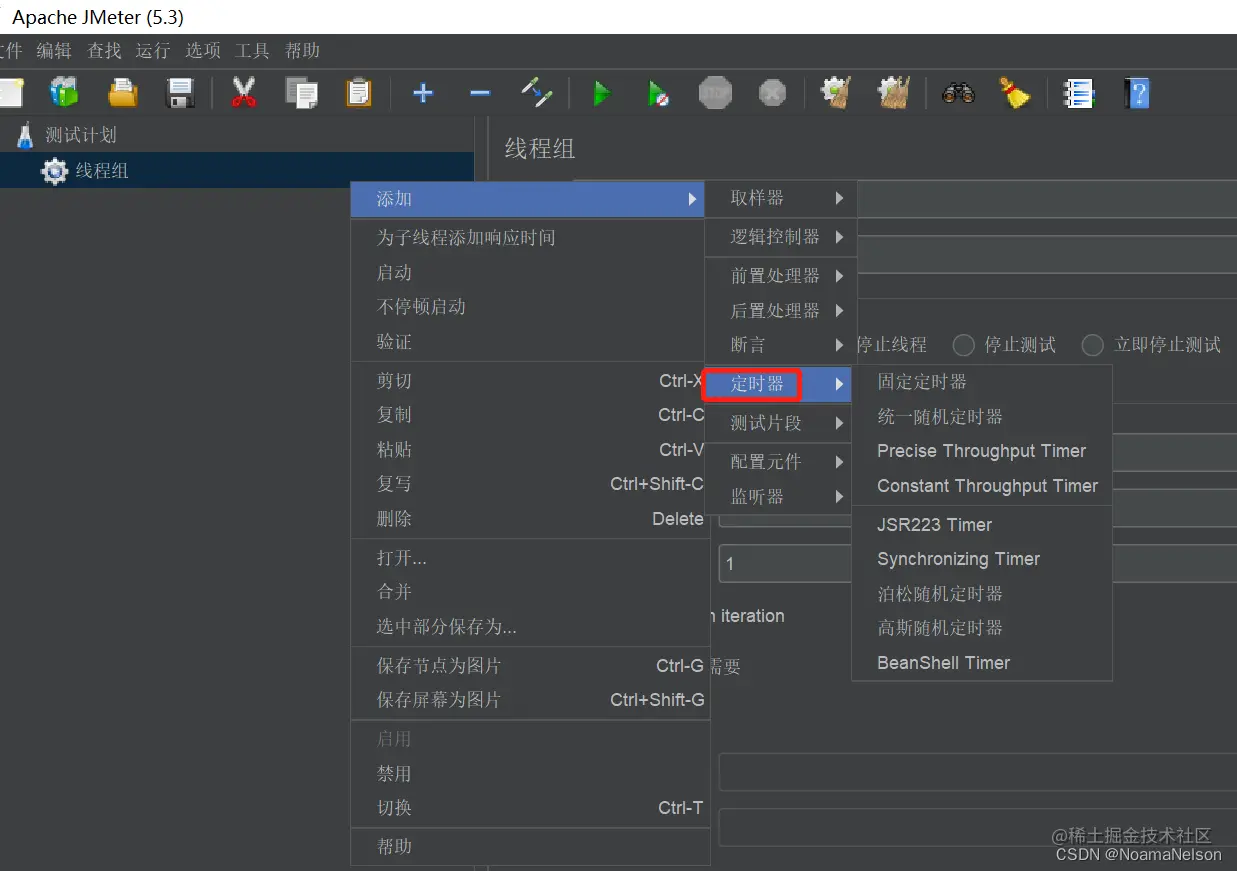
Task: Click the Help question mark icon
Action: [1136, 94]
